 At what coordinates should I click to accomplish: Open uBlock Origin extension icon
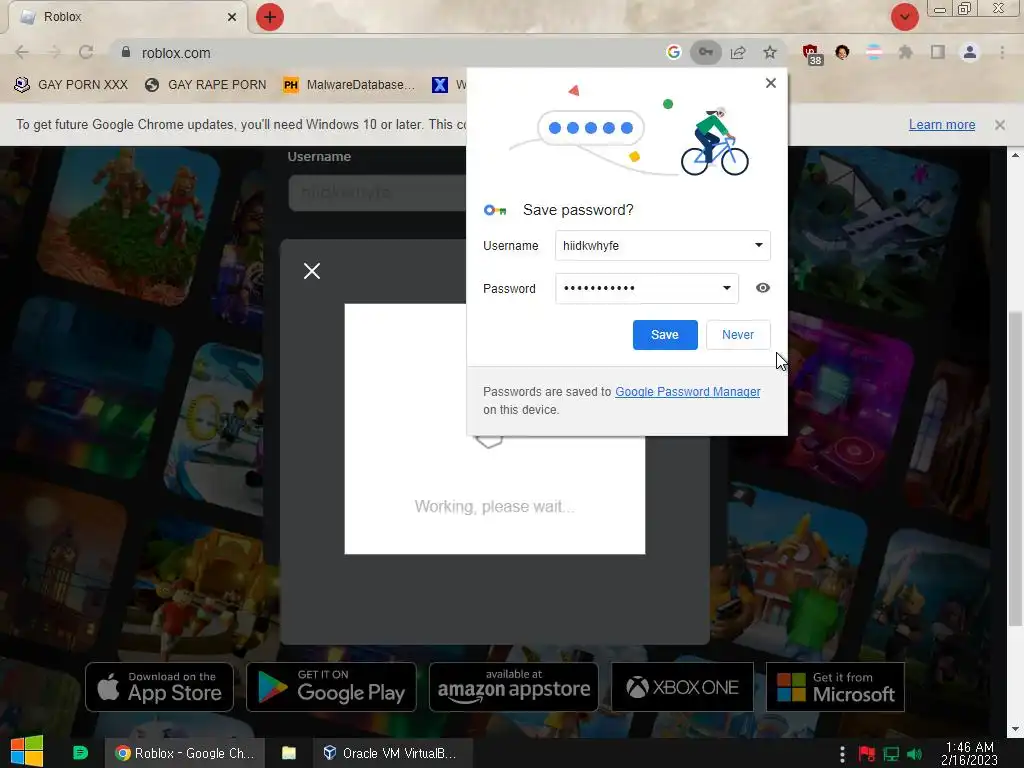812,54
